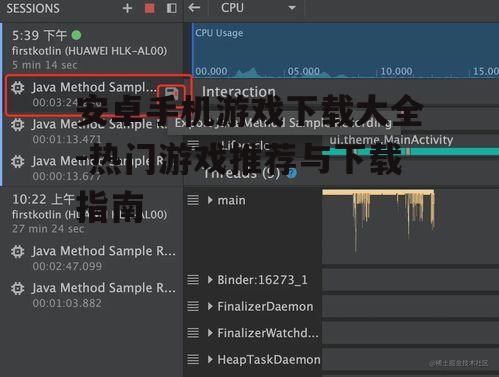Select the 5:39 firstkotlin session
This screenshot has width=499, height=377.
(x=90, y=49)
